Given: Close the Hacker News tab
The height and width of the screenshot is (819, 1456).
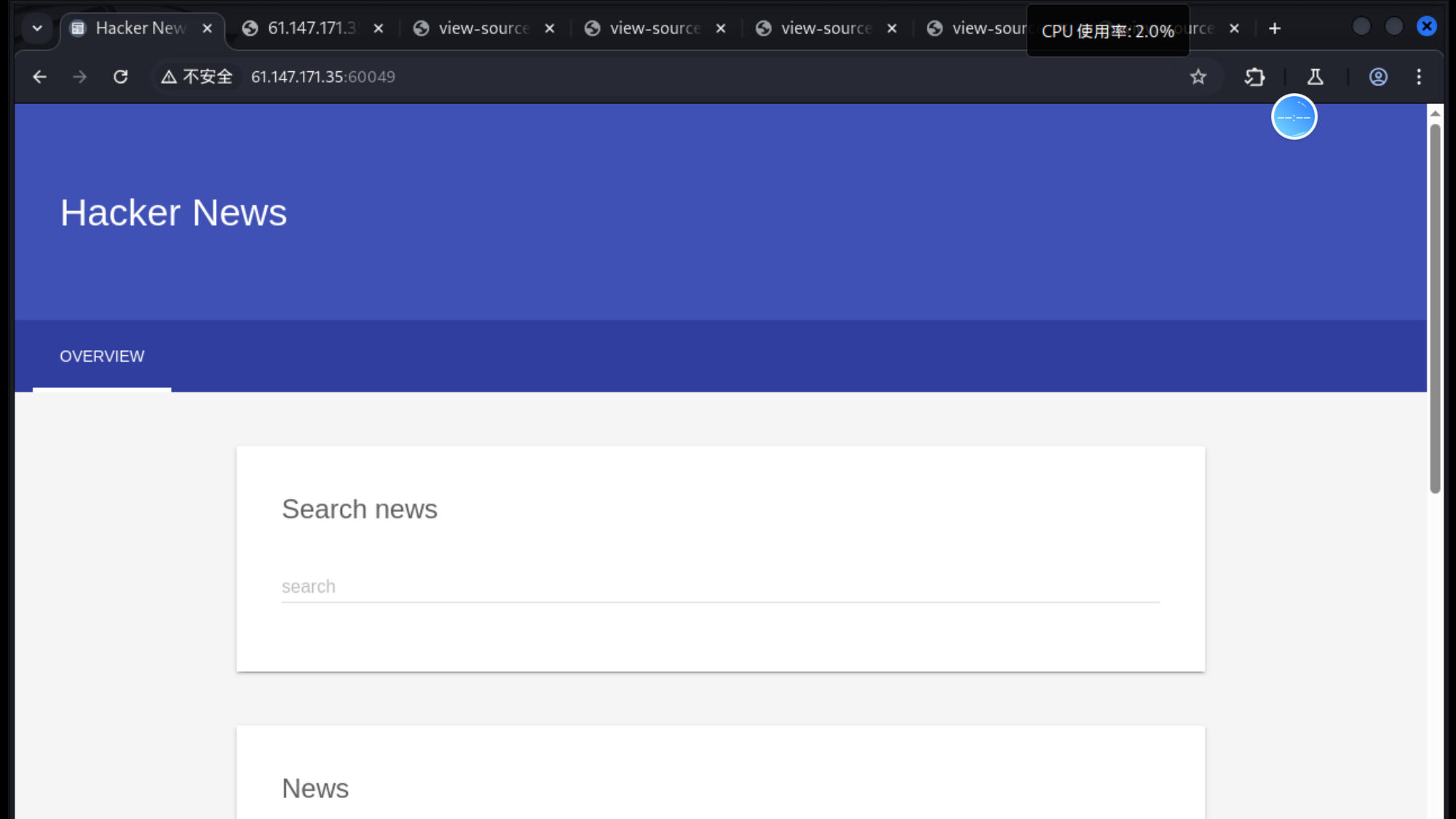Looking at the screenshot, I should (x=207, y=28).
